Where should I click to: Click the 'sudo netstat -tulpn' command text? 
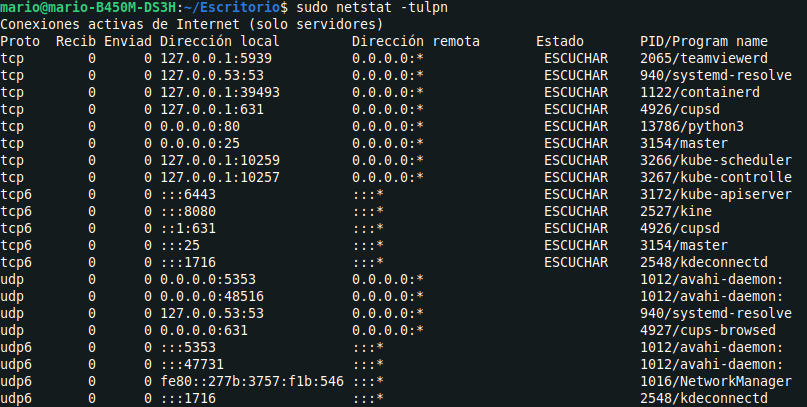click(372, 8)
